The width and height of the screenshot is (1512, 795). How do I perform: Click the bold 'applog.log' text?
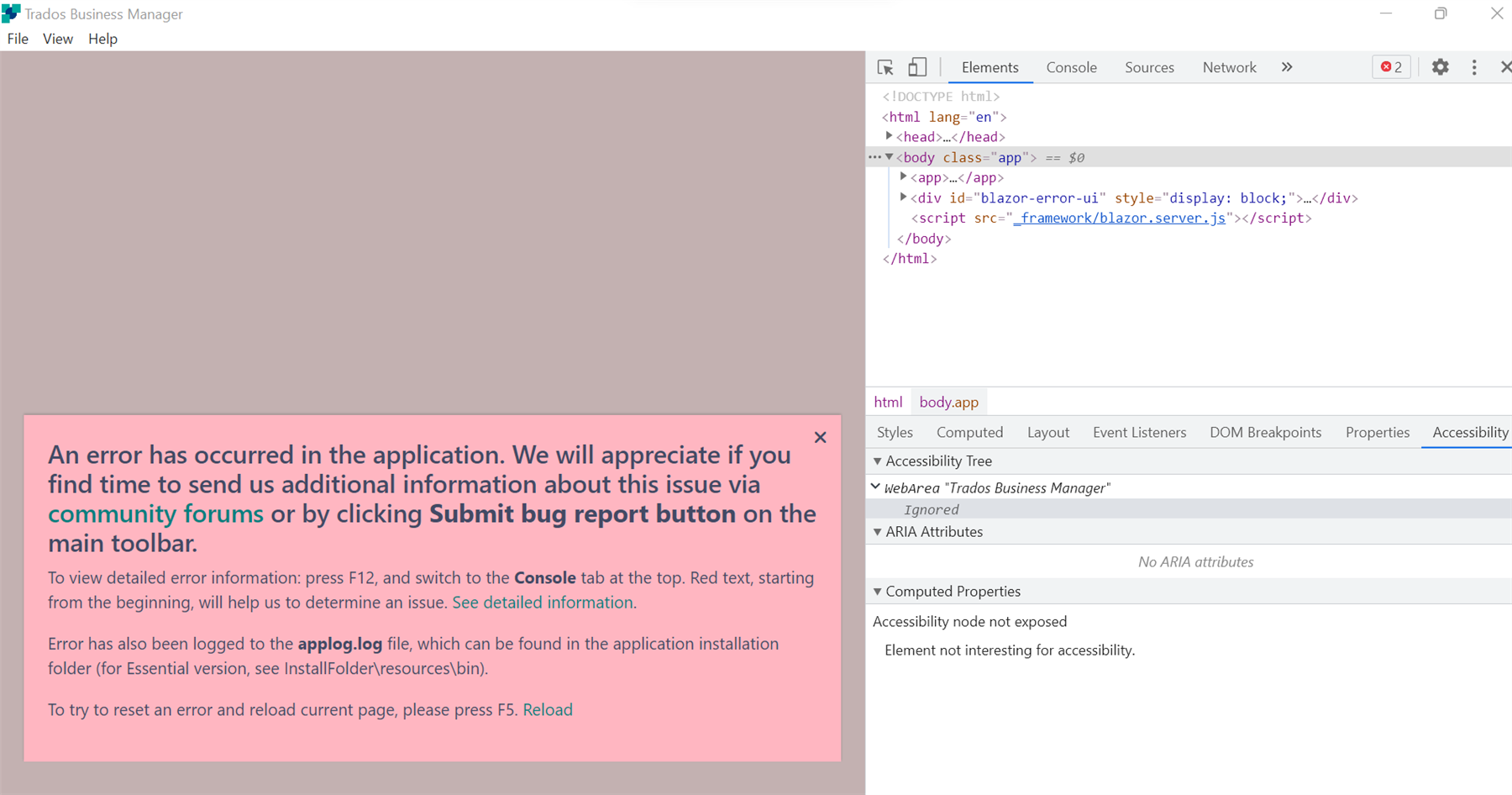[x=340, y=645]
